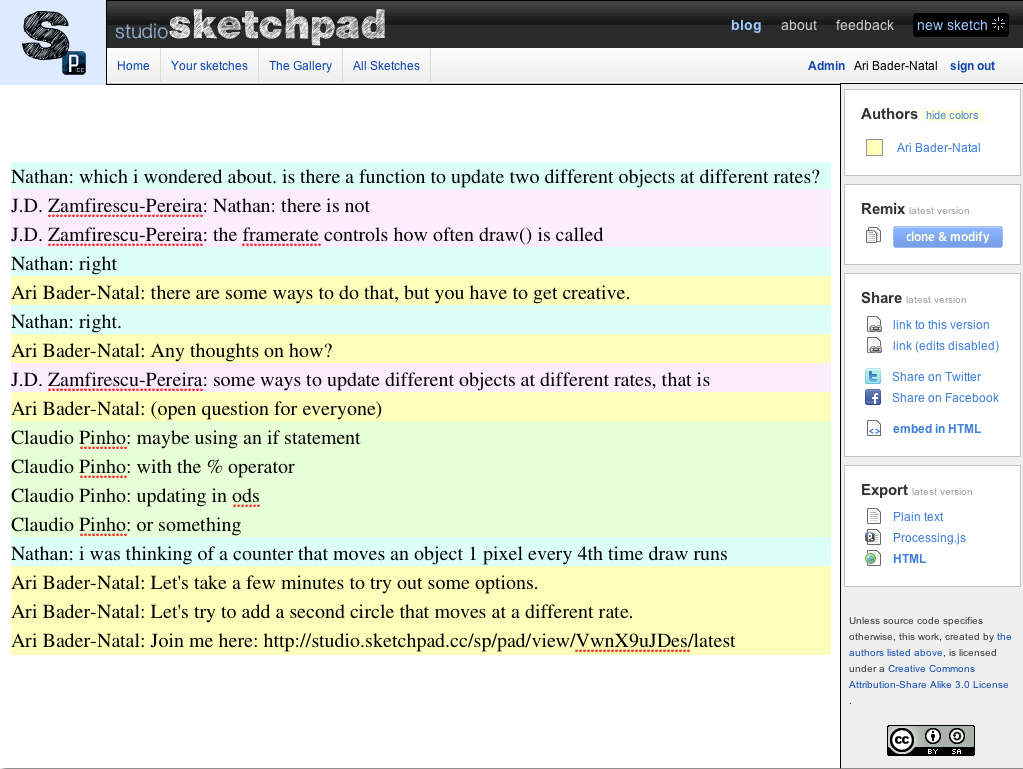
Task: Click the Plain text document icon
Action: [x=873, y=516]
